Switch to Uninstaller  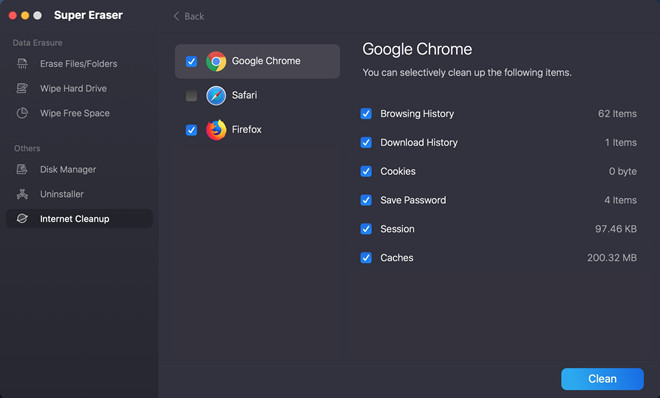79,194
